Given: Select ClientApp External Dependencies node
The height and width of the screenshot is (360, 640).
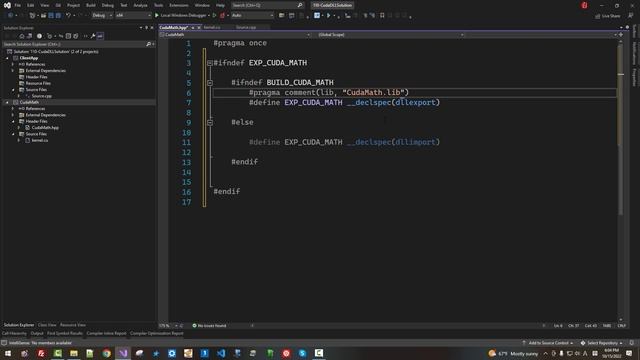Looking at the screenshot, I should coord(45,71).
